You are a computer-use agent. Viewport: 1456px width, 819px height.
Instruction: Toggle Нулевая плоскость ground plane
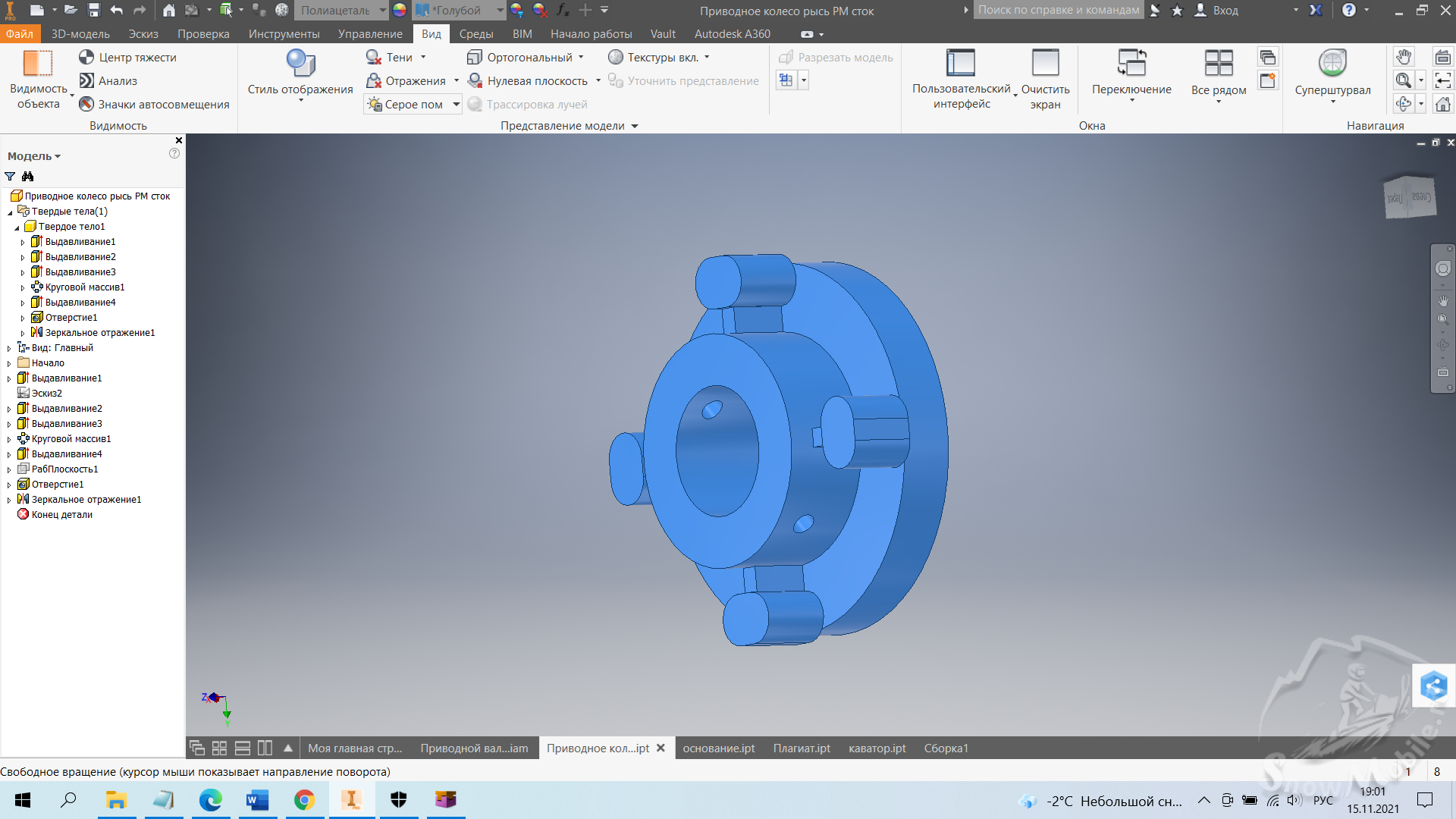click(528, 81)
